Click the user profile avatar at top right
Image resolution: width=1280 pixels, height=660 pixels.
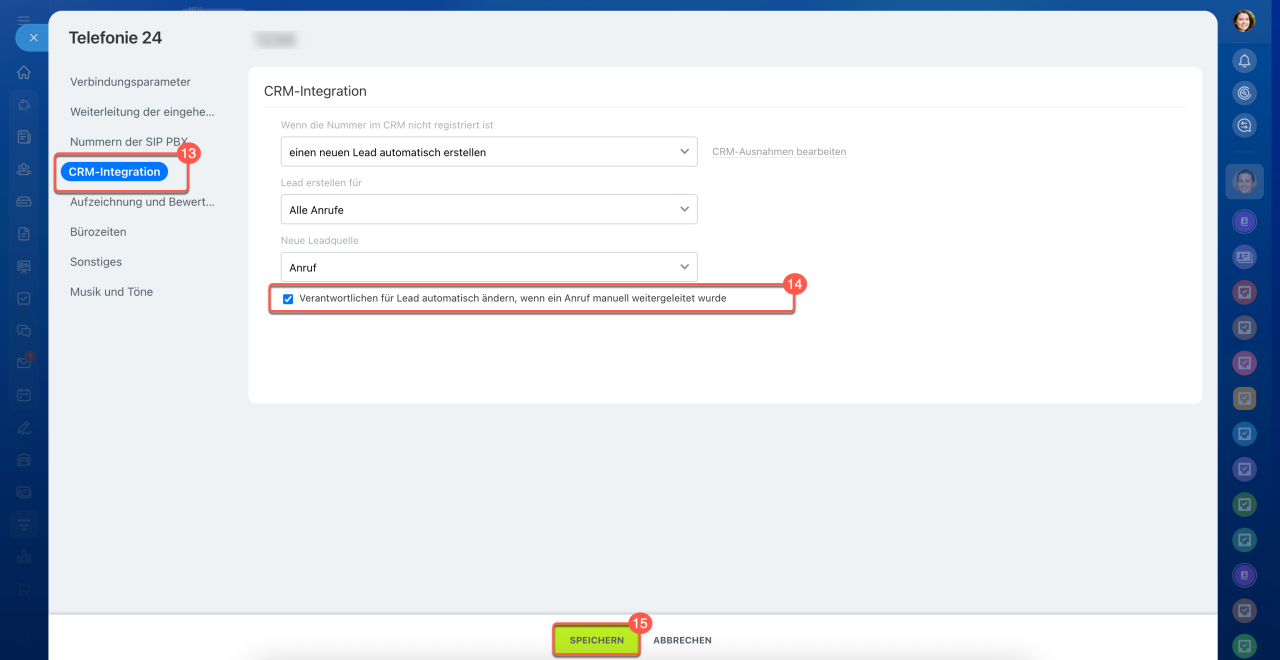(x=1244, y=21)
